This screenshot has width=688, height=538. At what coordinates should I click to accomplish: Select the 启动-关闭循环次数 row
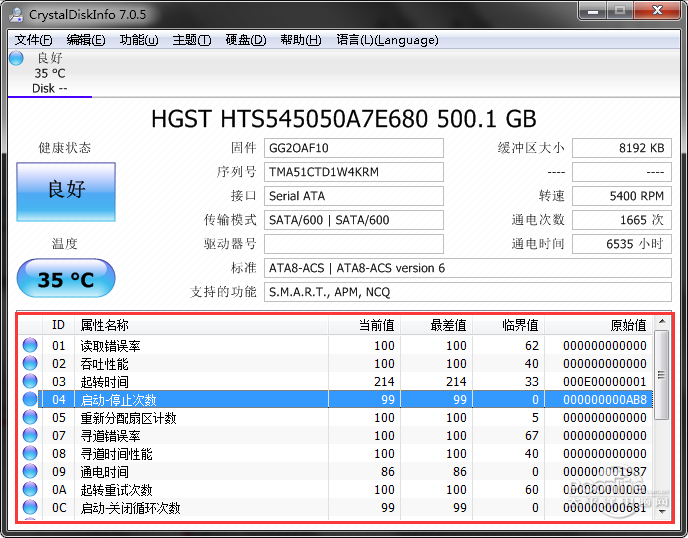coord(336,507)
